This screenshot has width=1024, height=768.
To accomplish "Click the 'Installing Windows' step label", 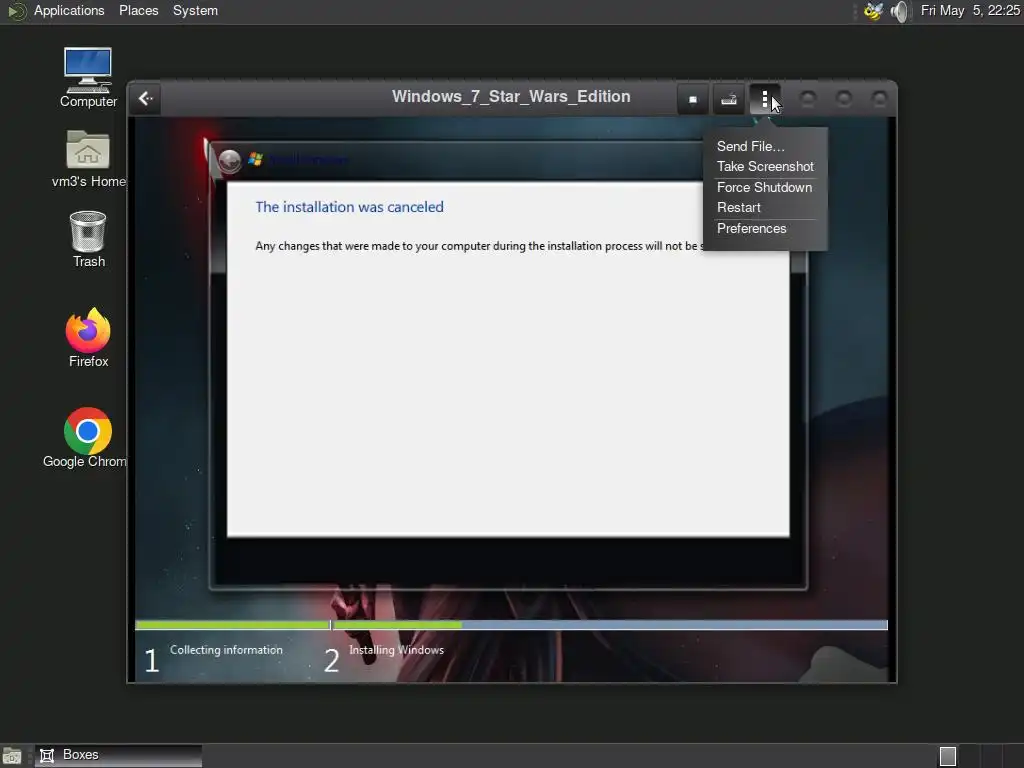I will [396, 650].
